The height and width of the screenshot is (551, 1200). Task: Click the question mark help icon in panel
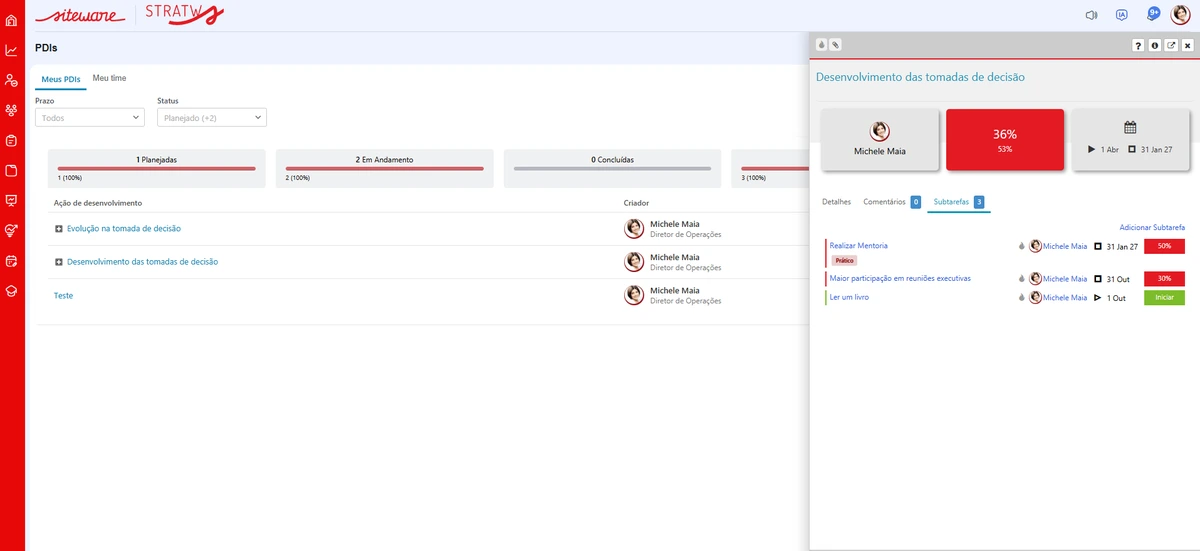tap(1138, 45)
